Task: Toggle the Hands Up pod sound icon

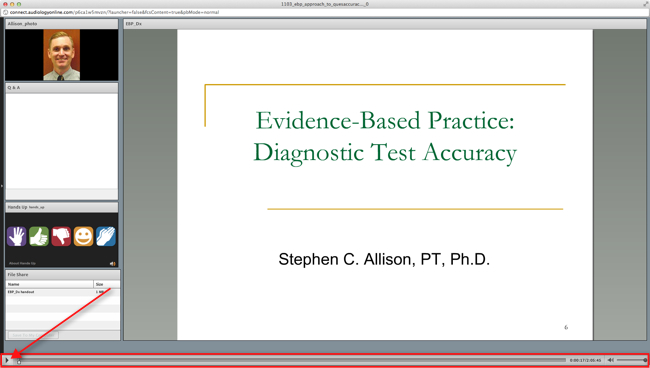Action: (112, 264)
